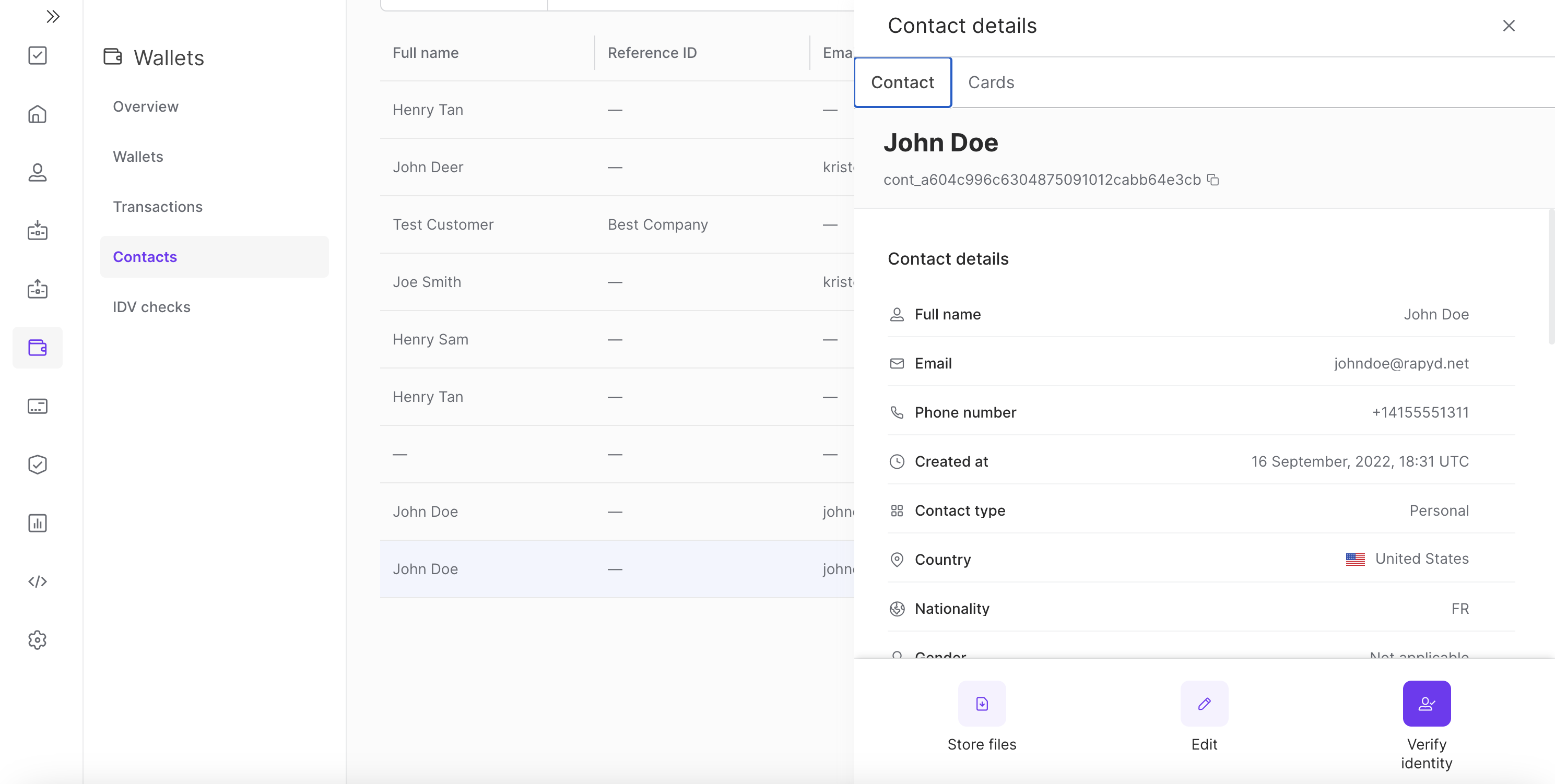This screenshot has height=784, width=1555.
Task: Click the Edit contact button
Action: click(1204, 704)
